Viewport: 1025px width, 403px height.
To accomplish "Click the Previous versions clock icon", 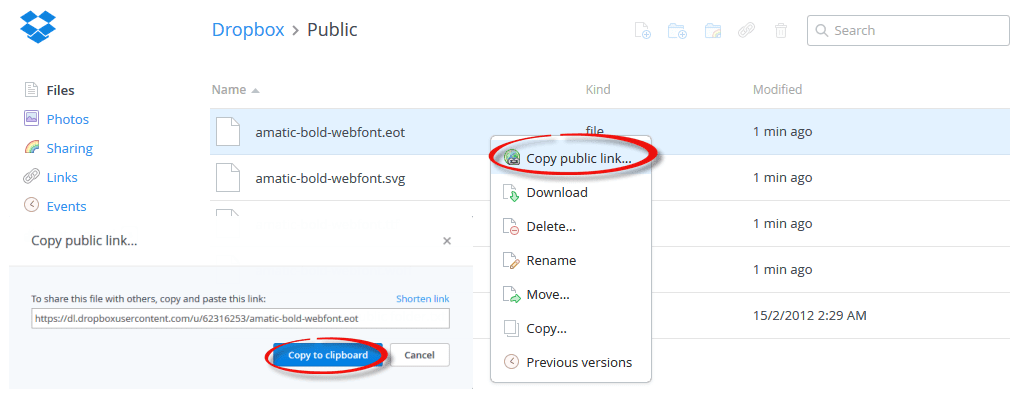I will [x=511, y=362].
